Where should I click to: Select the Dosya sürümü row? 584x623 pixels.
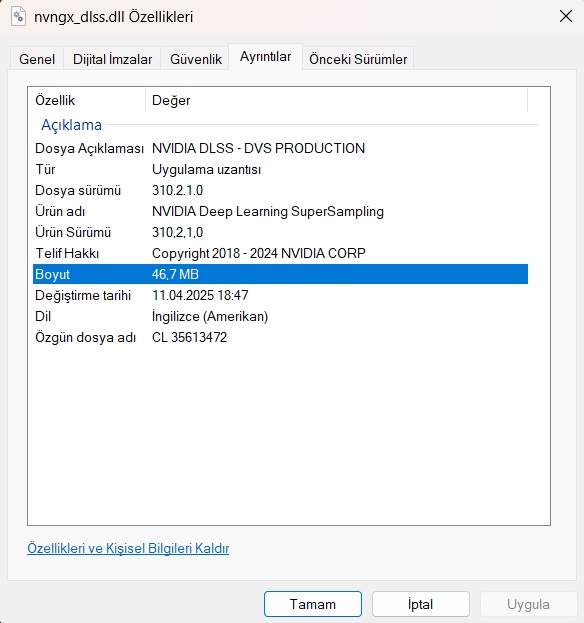tap(280, 190)
